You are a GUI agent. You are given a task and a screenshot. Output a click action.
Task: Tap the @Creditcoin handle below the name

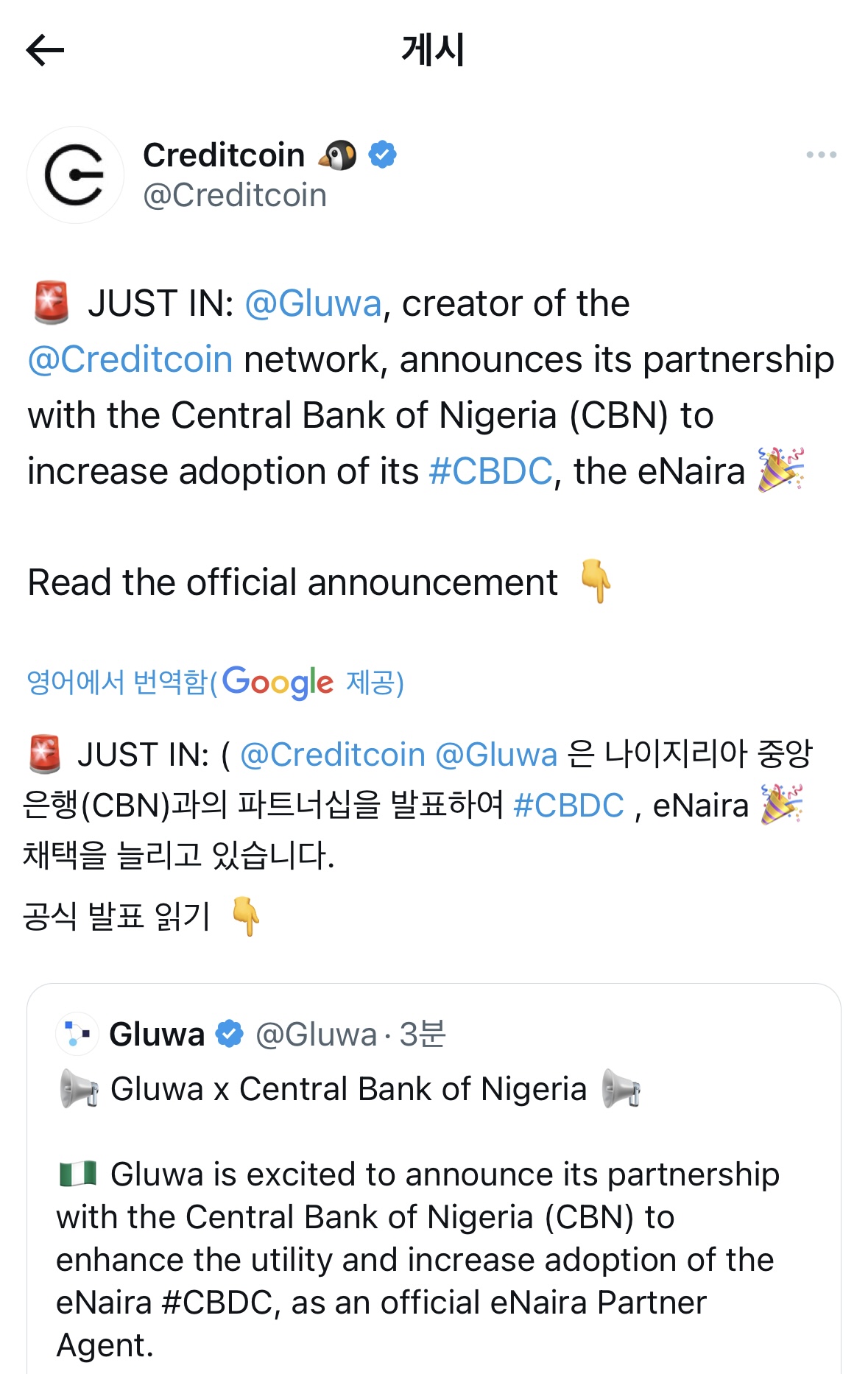pyautogui.click(x=235, y=195)
